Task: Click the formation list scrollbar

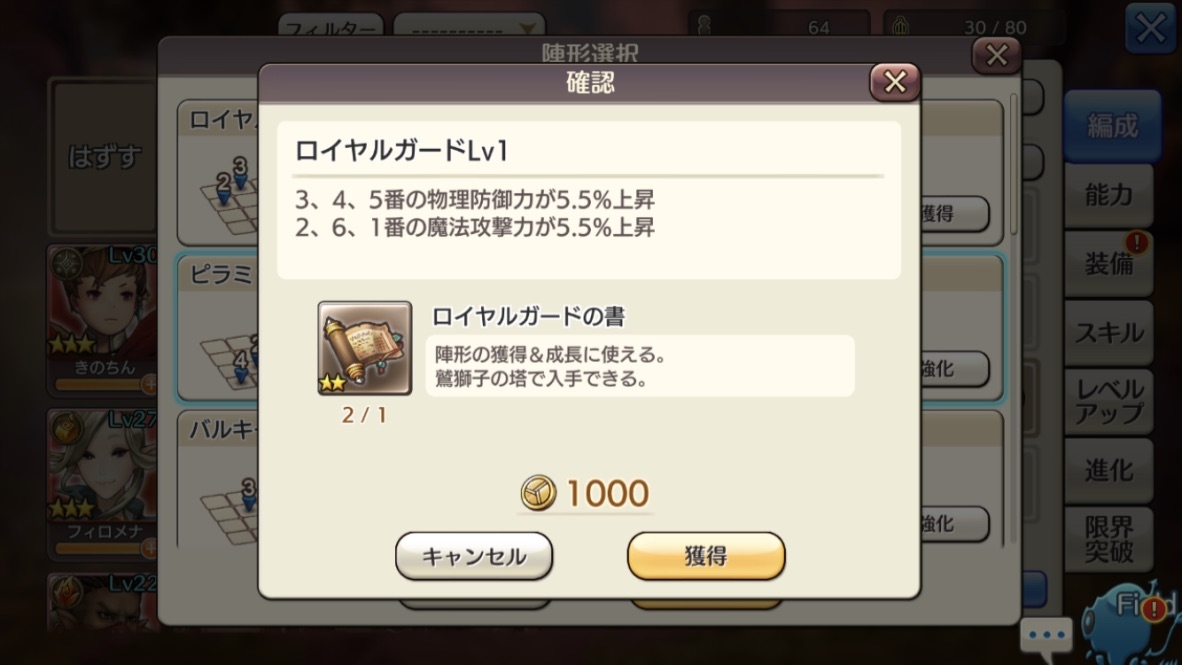Action: click(x=1013, y=164)
